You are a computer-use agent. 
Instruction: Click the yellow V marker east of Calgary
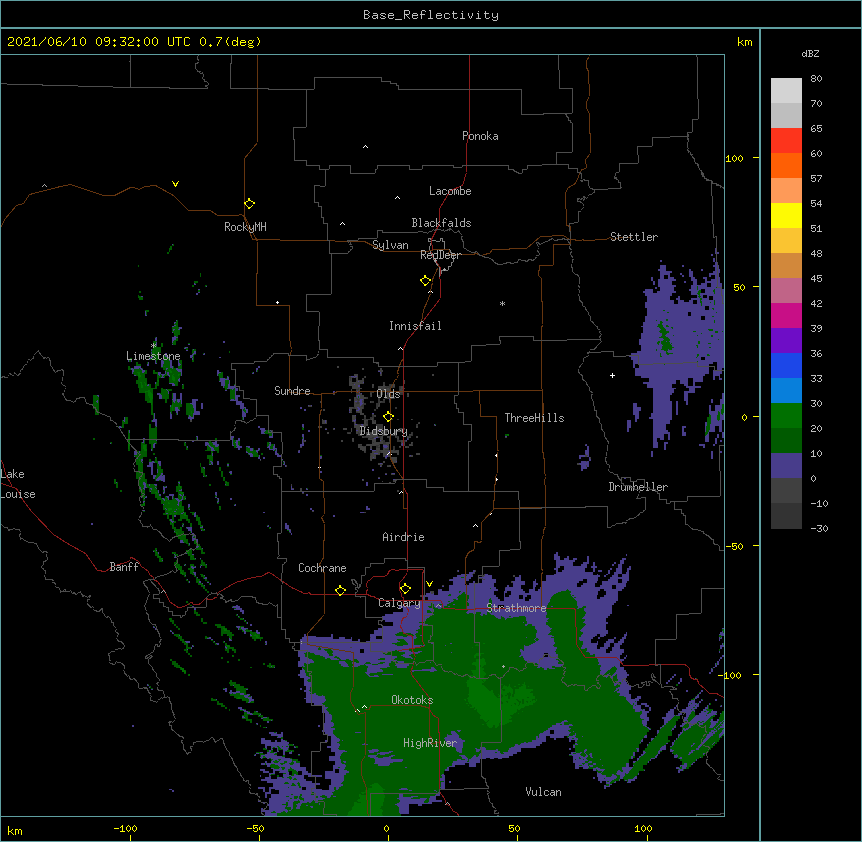click(429, 584)
